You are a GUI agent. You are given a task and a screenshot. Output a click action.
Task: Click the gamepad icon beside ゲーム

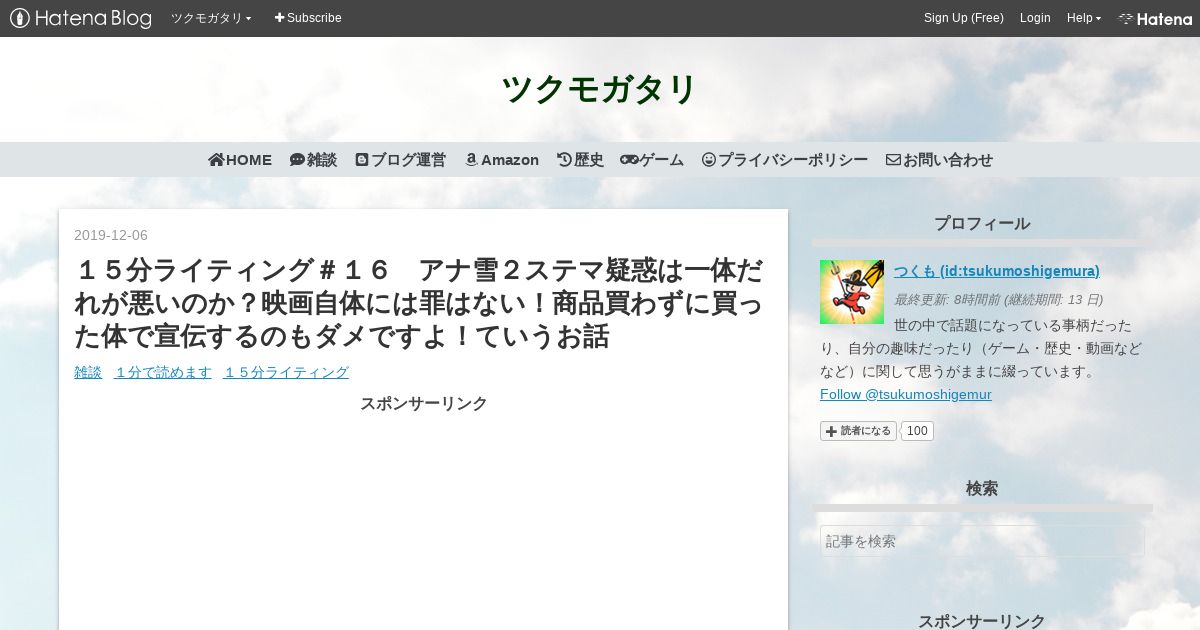point(629,160)
